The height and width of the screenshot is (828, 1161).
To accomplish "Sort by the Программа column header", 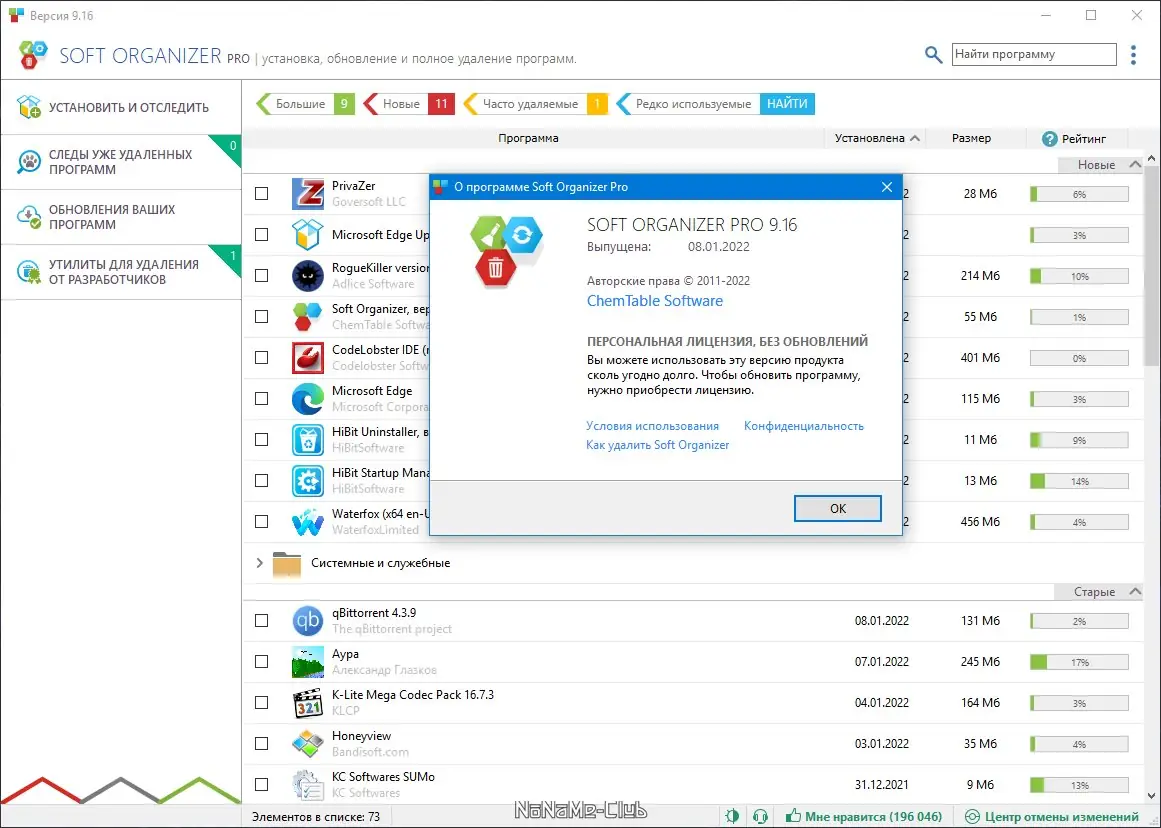I will (x=528, y=138).
